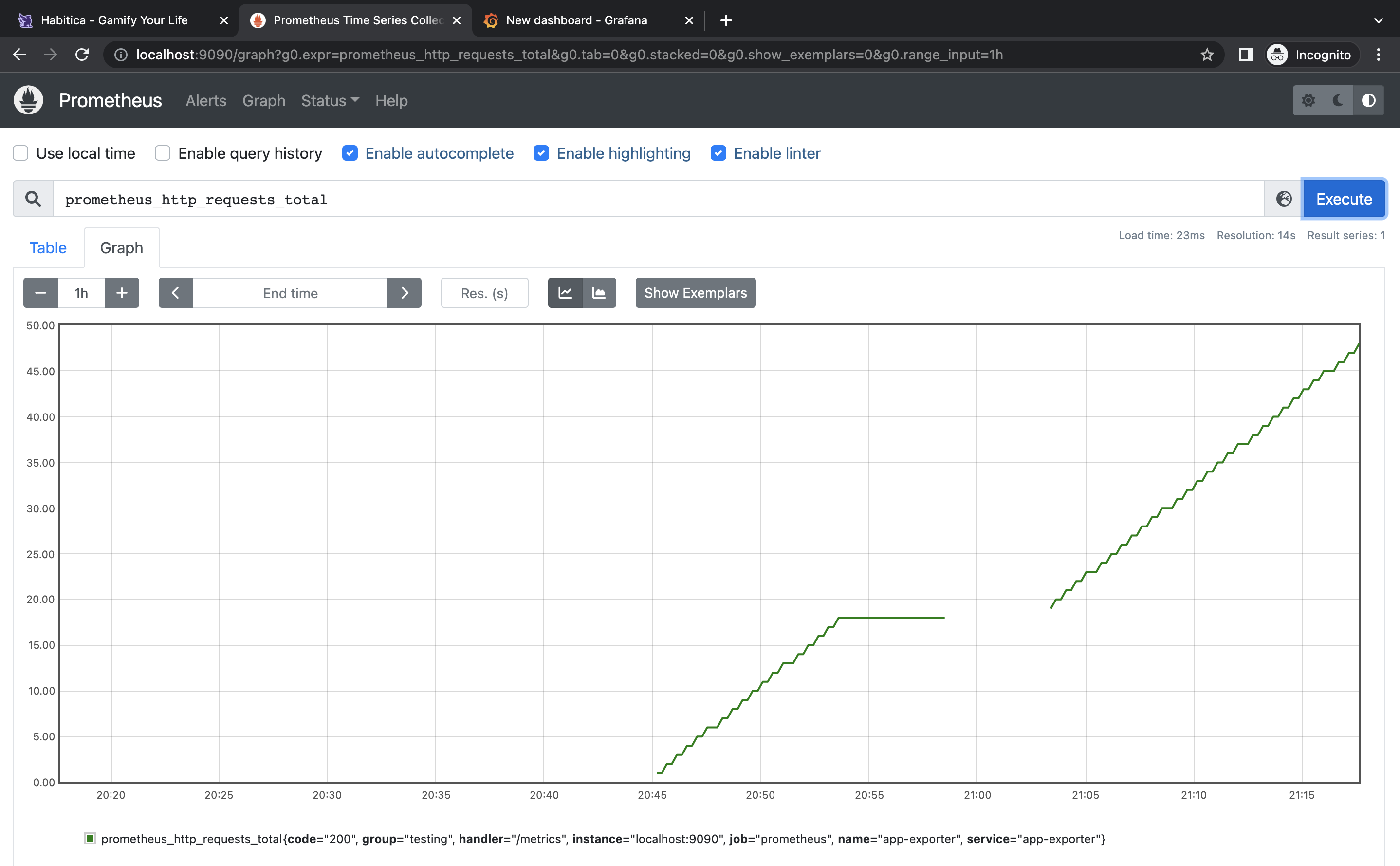
Task: Click the PromQL expression input field
Action: point(658,199)
